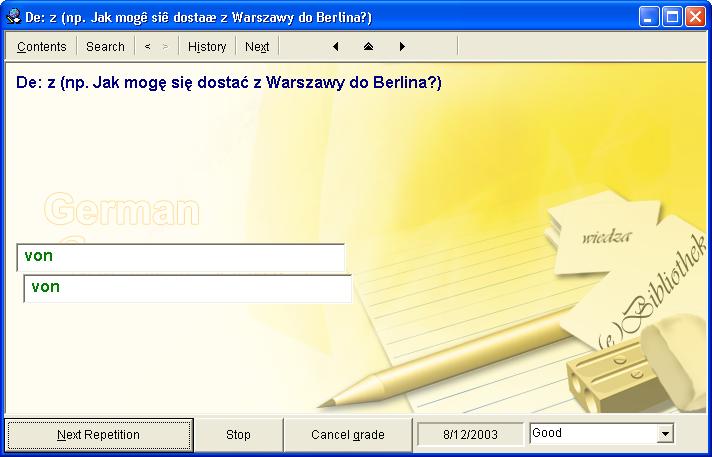712x457 pixels.
Task: Click the small back '<' toolbar button
Action: click(148, 47)
